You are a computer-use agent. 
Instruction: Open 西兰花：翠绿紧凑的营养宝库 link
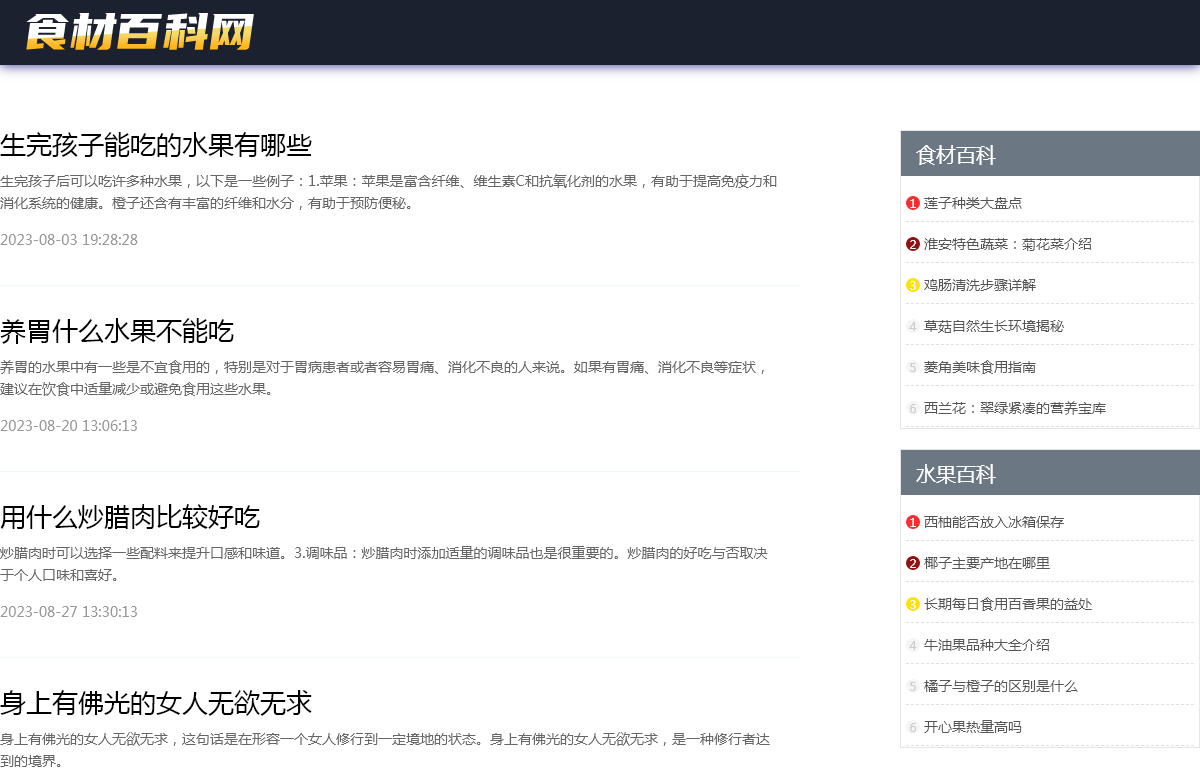click(x=1014, y=408)
